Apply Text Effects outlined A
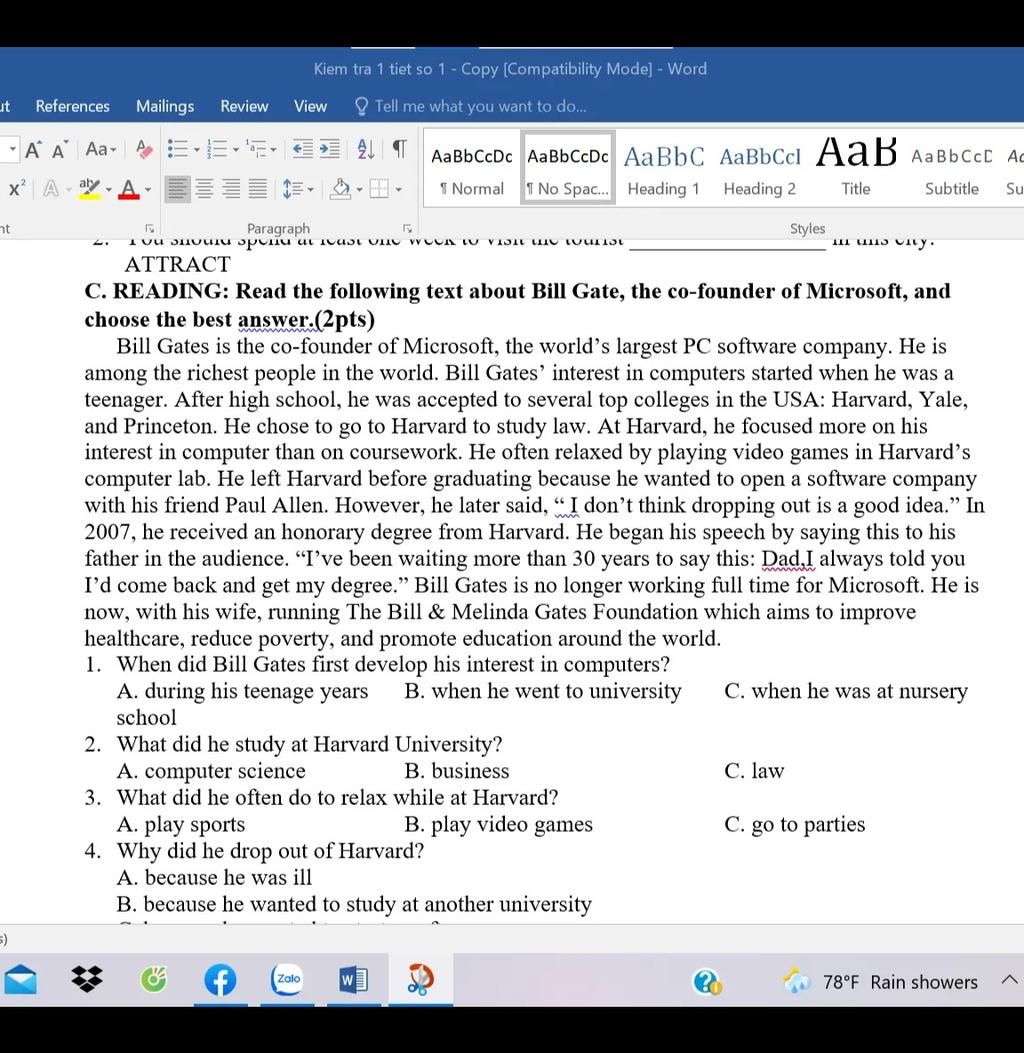This screenshot has height=1053, width=1024. pyautogui.click(x=51, y=189)
